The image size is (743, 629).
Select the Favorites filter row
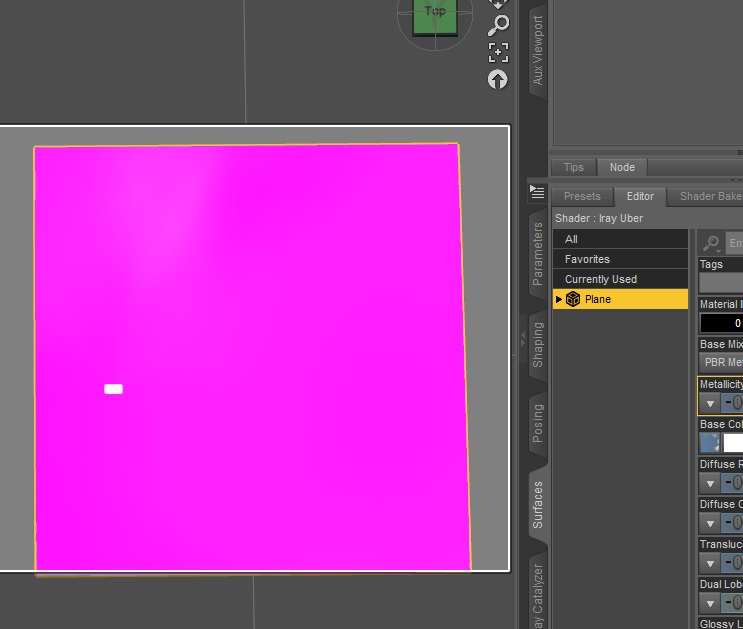pyautogui.click(x=620, y=259)
